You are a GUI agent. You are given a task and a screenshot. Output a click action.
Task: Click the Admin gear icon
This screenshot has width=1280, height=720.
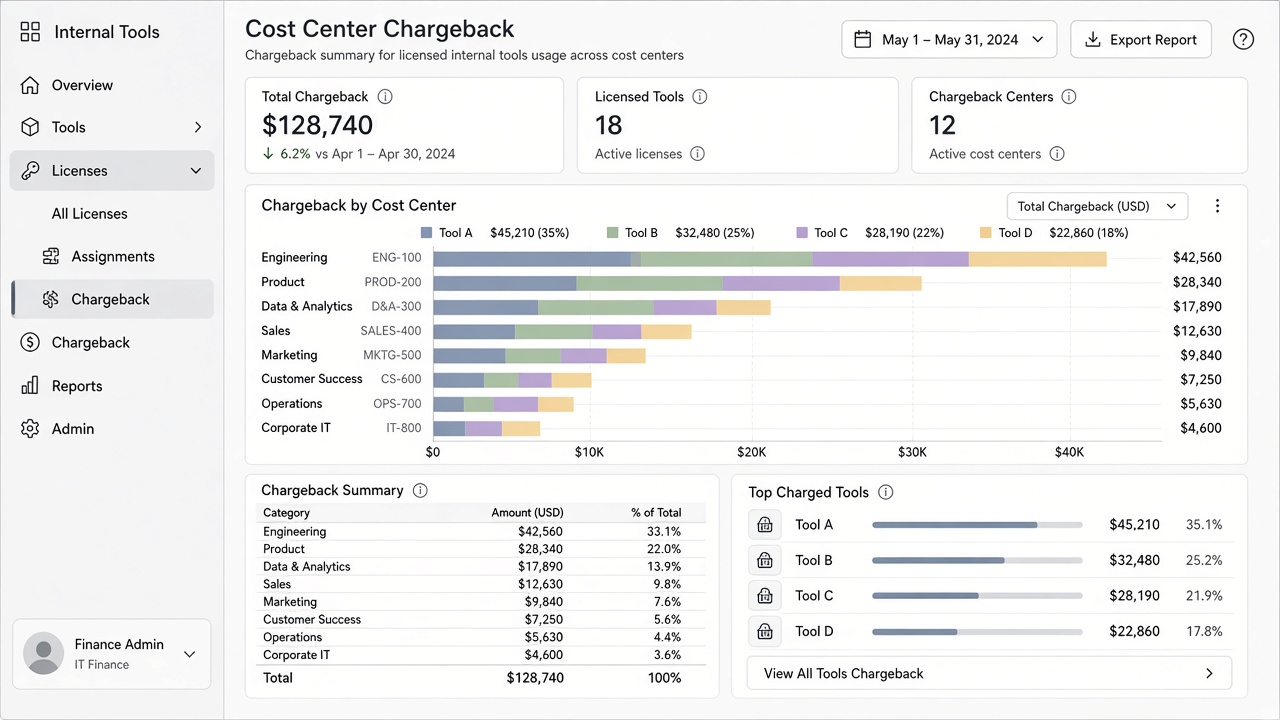pos(30,429)
